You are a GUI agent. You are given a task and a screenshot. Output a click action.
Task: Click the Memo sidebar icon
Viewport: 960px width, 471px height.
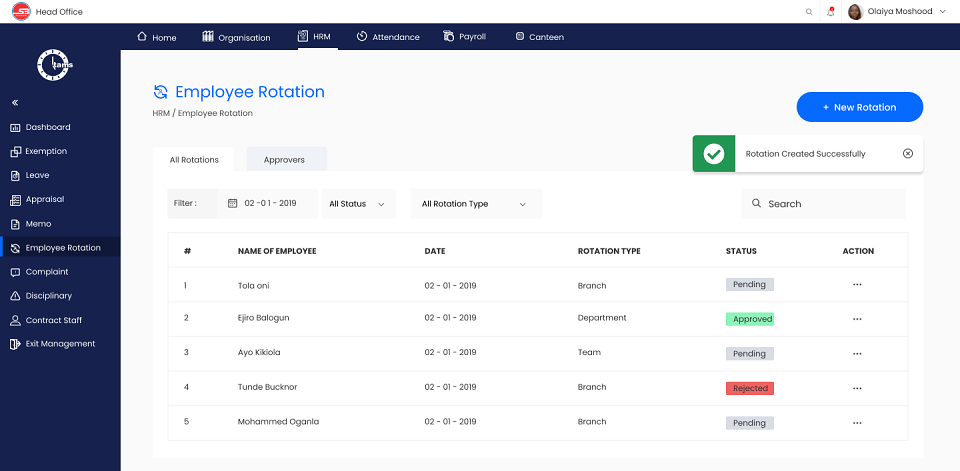(x=15, y=224)
